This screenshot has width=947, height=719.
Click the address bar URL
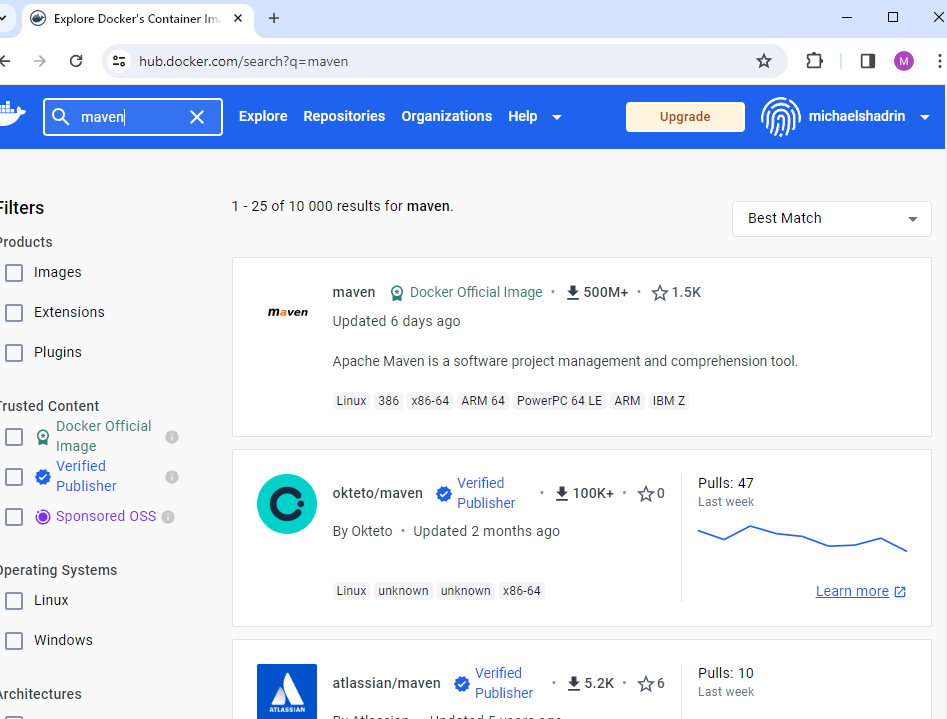click(243, 61)
